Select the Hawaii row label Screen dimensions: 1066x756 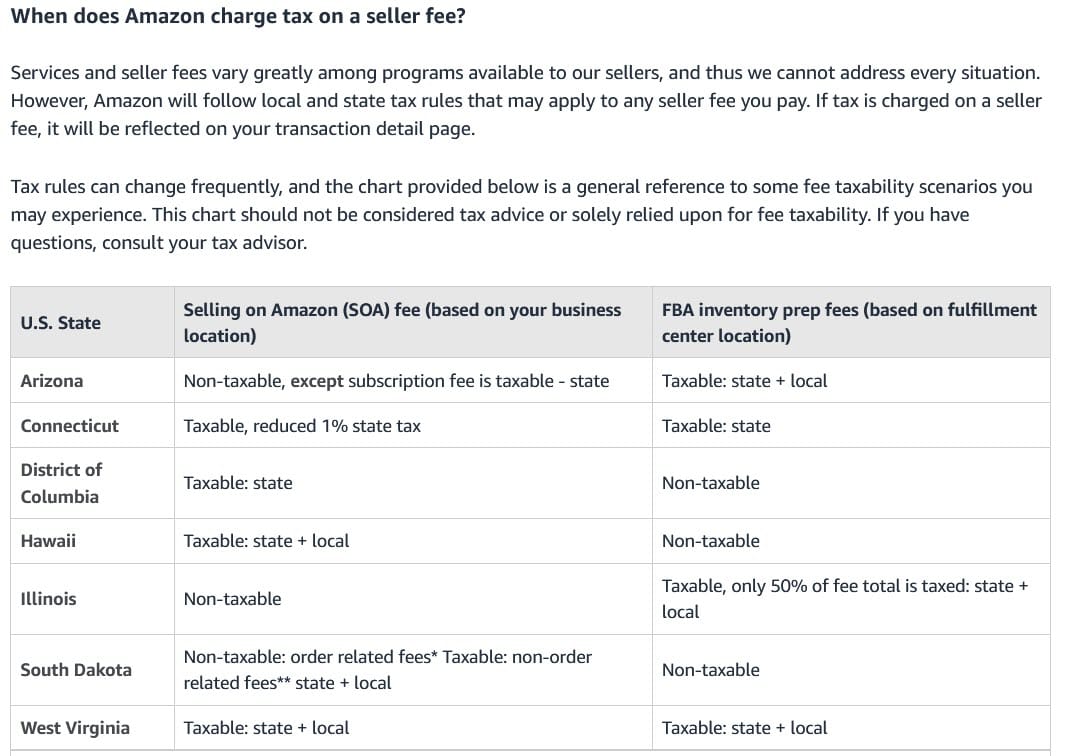[x=48, y=541]
